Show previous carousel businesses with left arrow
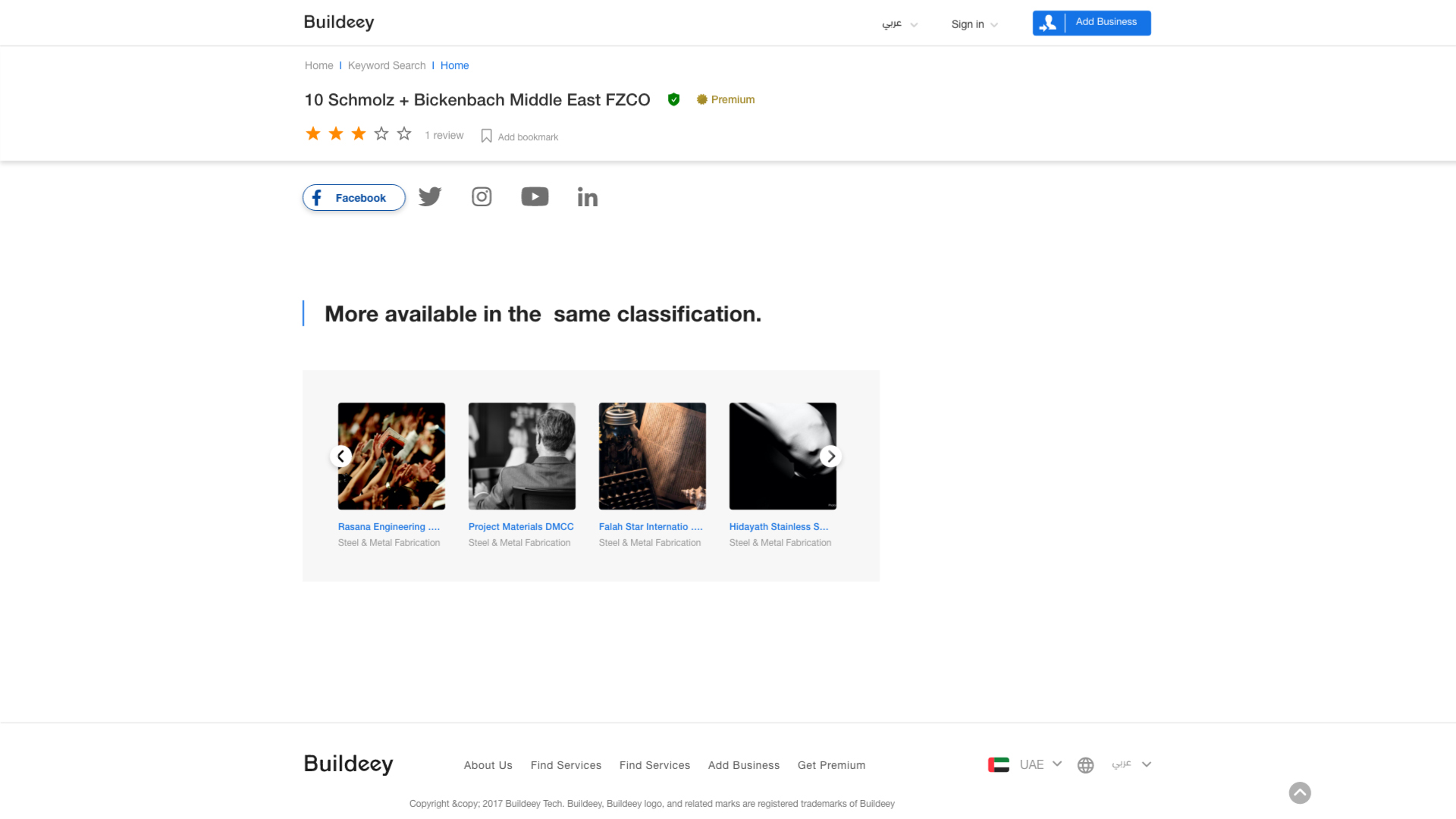Screen dimensions: 1456x819 pos(341,457)
